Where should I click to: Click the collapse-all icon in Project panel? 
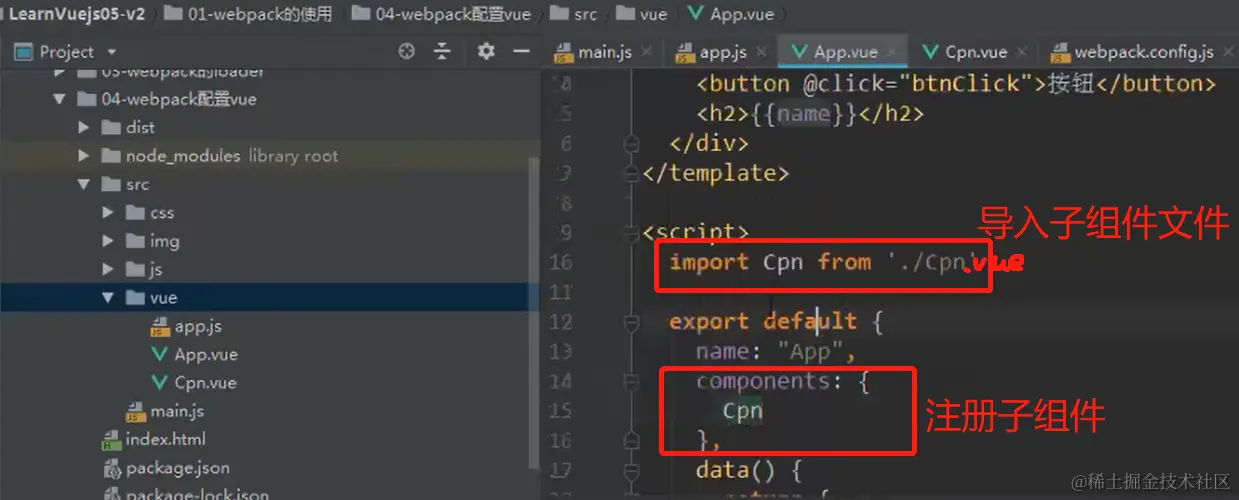442,52
